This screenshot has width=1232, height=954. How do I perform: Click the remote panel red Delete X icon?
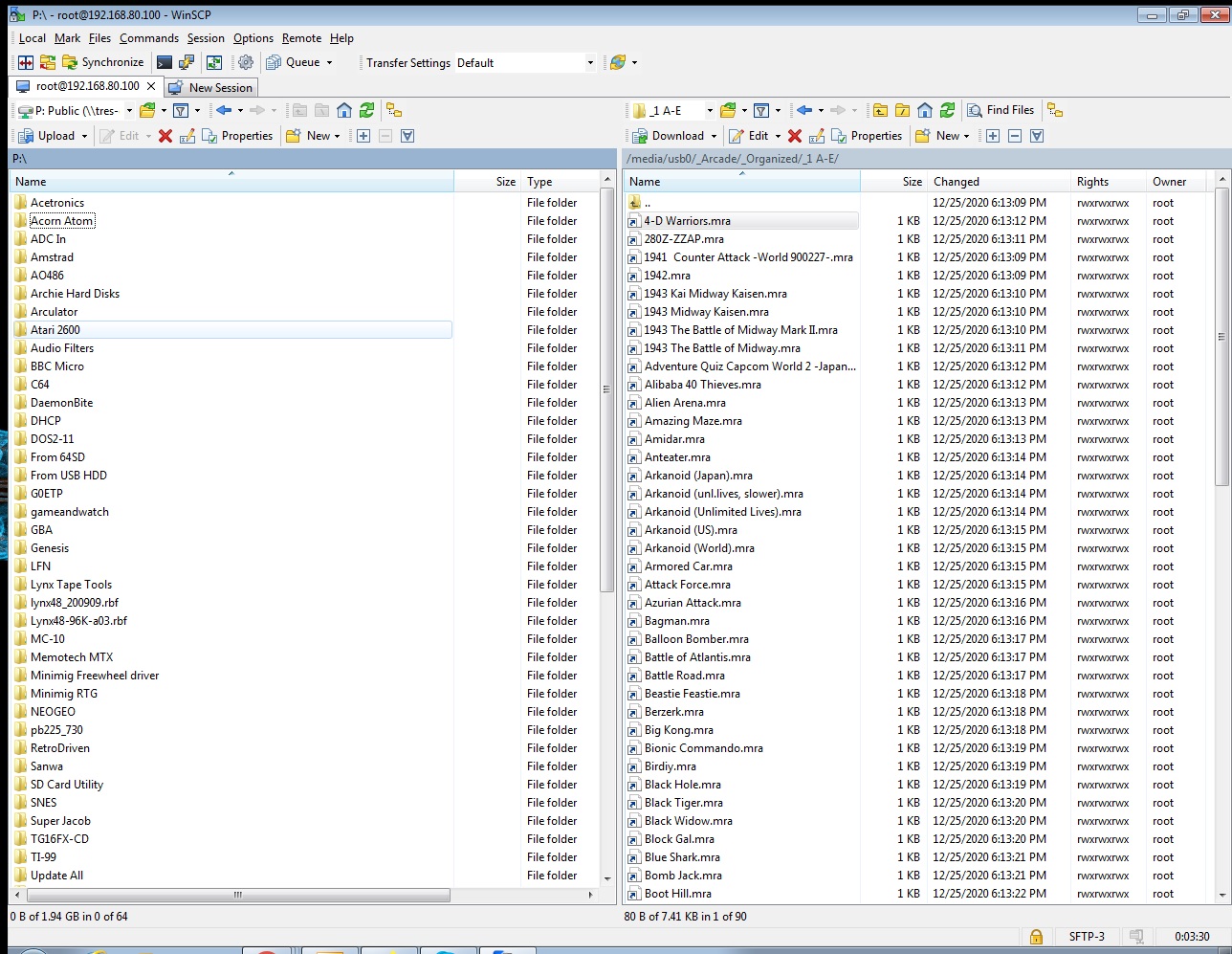795,136
